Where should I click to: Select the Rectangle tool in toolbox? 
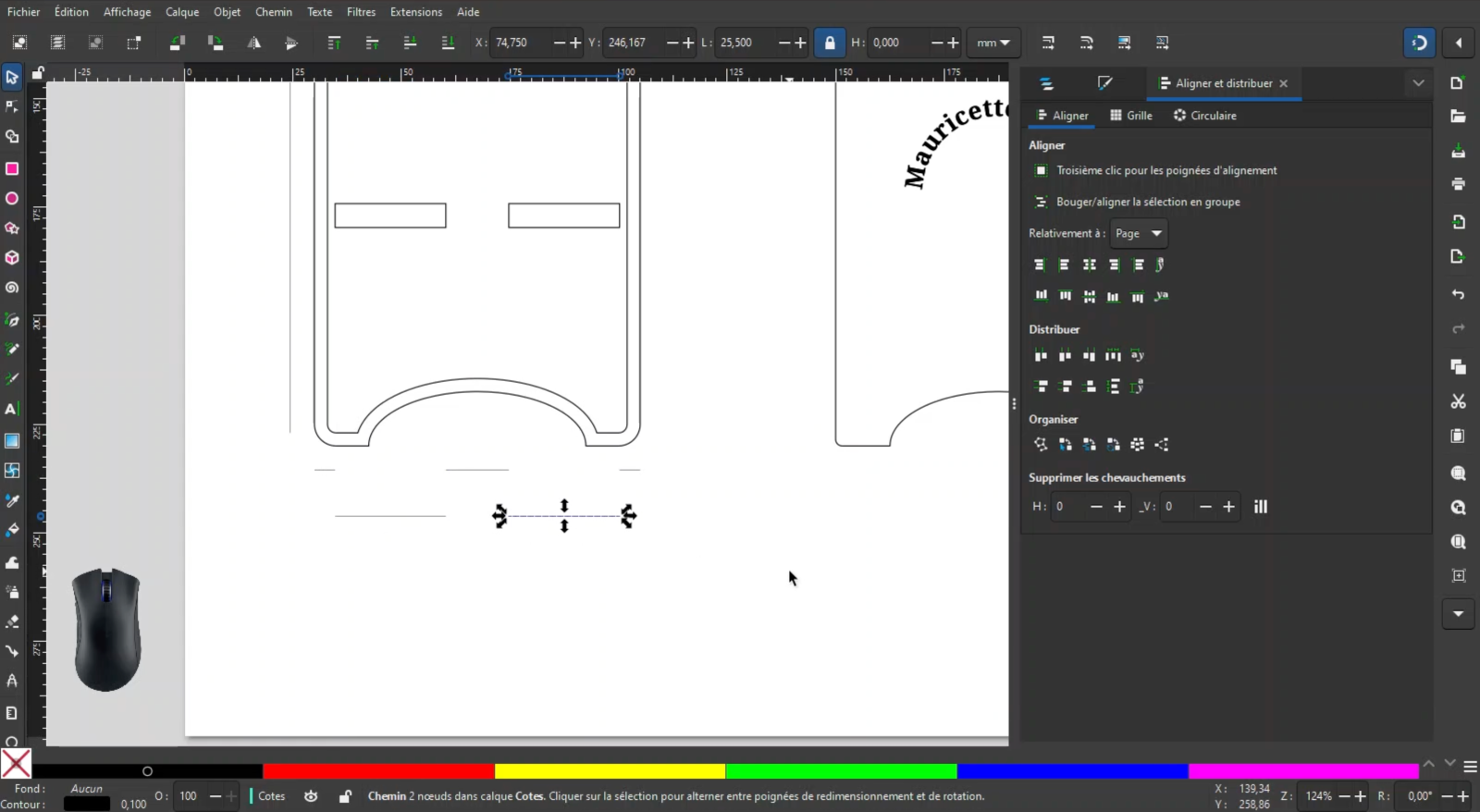[x=12, y=168]
